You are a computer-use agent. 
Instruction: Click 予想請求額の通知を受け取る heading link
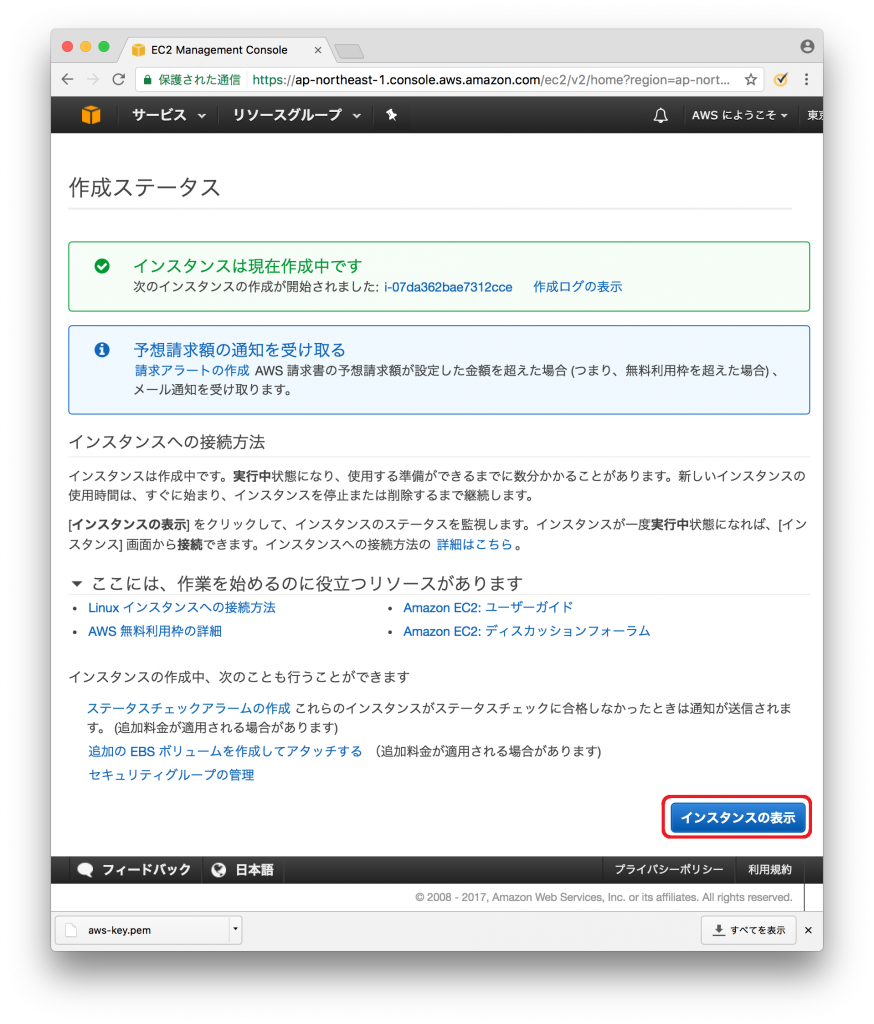coord(239,350)
